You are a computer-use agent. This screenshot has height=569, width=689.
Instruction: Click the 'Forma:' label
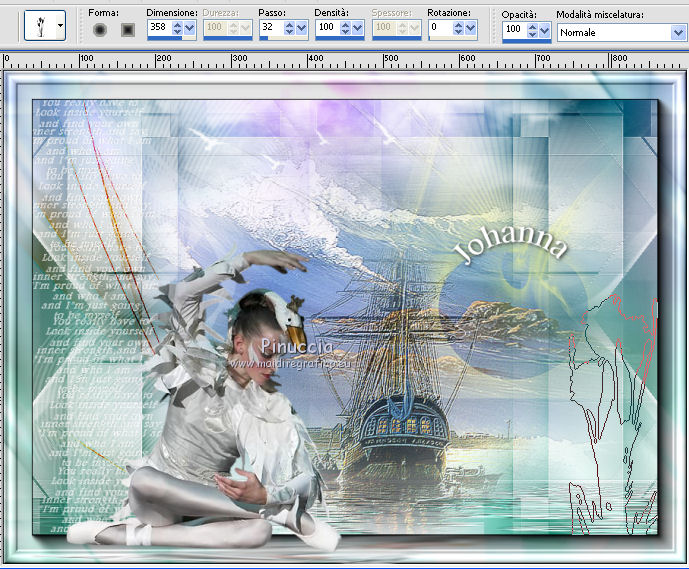coord(103,13)
